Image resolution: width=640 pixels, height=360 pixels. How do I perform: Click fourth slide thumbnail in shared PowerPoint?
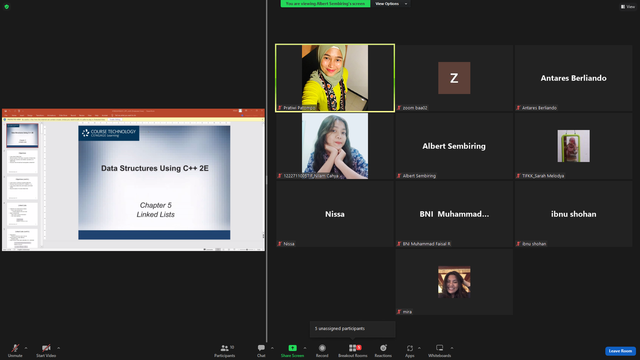[22, 214]
